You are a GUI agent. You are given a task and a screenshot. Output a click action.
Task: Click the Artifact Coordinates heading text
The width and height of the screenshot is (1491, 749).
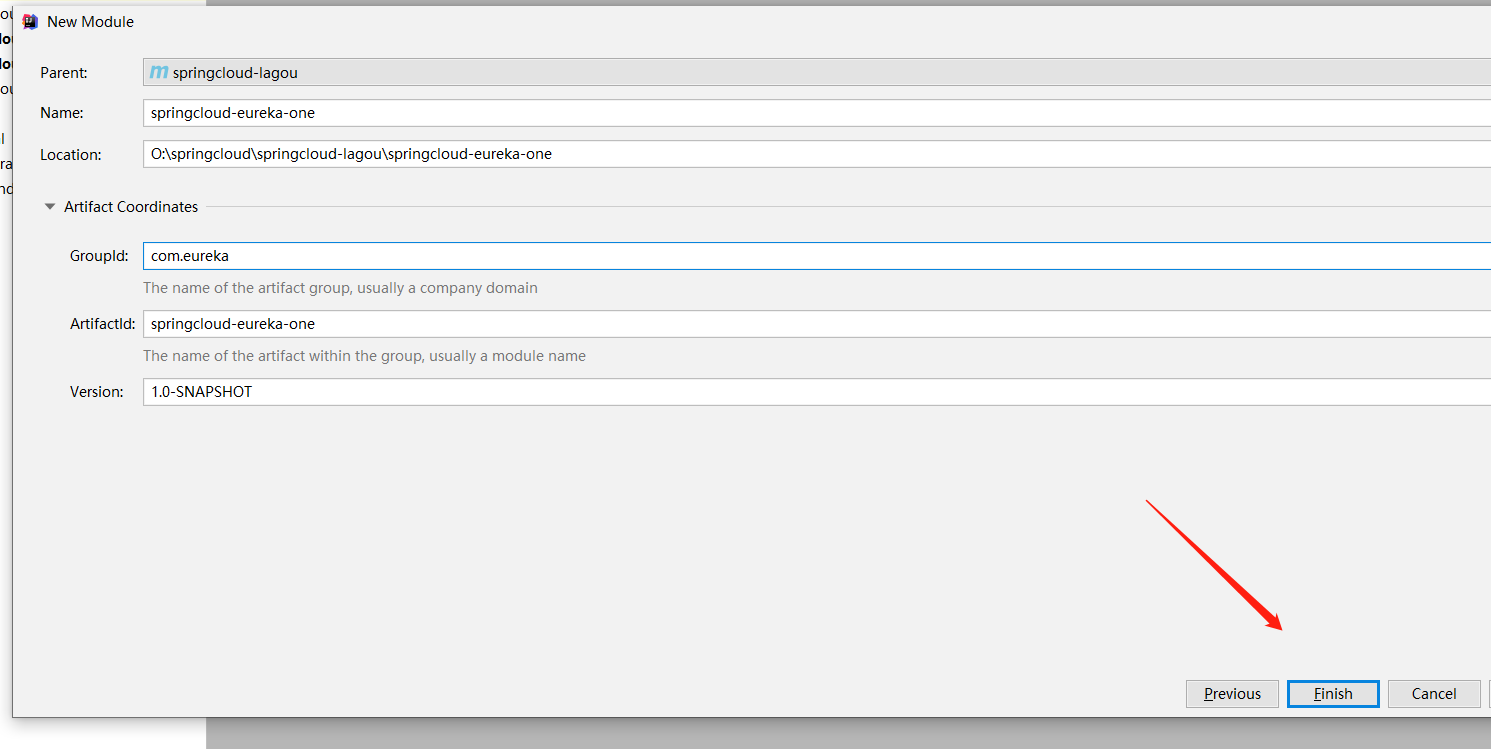coord(131,207)
